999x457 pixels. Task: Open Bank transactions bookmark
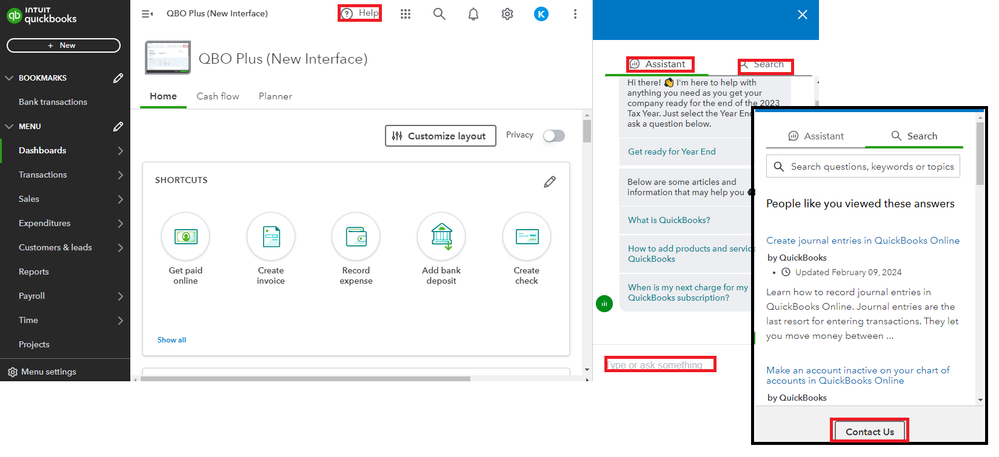(x=53, y=102)
